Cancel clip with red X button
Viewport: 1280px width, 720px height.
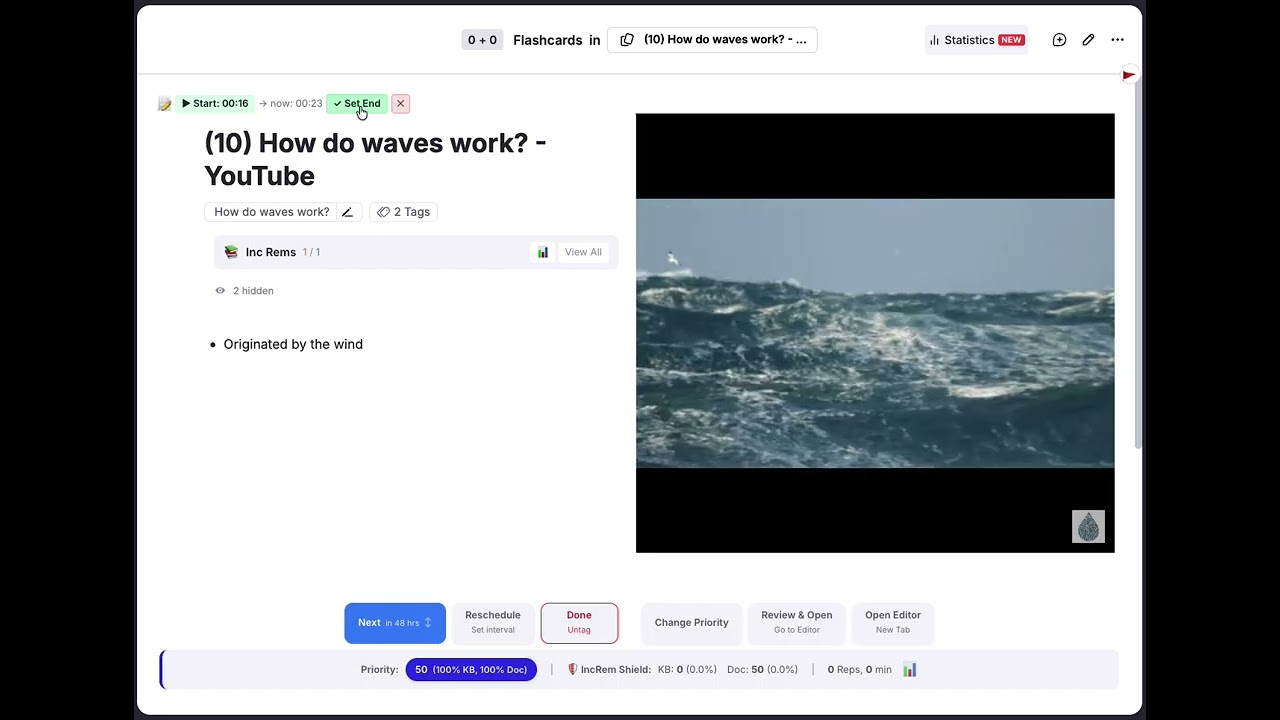pos(400,104)
